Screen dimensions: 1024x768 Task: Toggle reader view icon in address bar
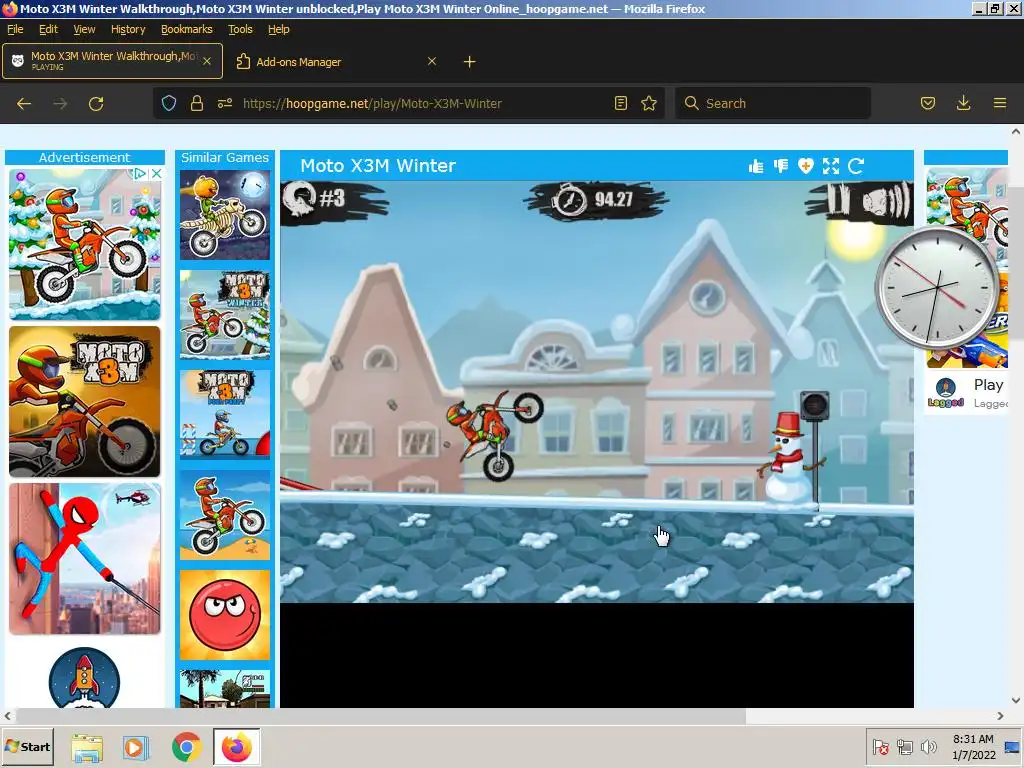coord(621,103)
